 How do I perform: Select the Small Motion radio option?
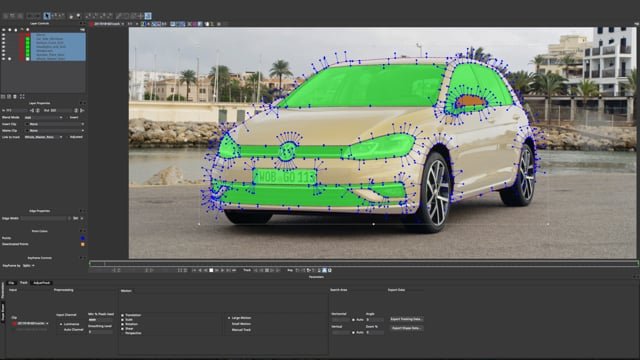[229, 324]
